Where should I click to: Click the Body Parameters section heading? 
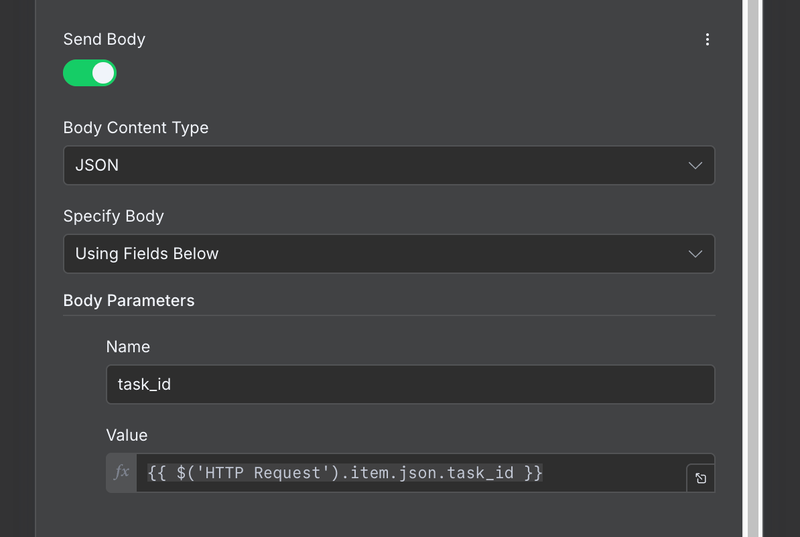click(129, 300)
